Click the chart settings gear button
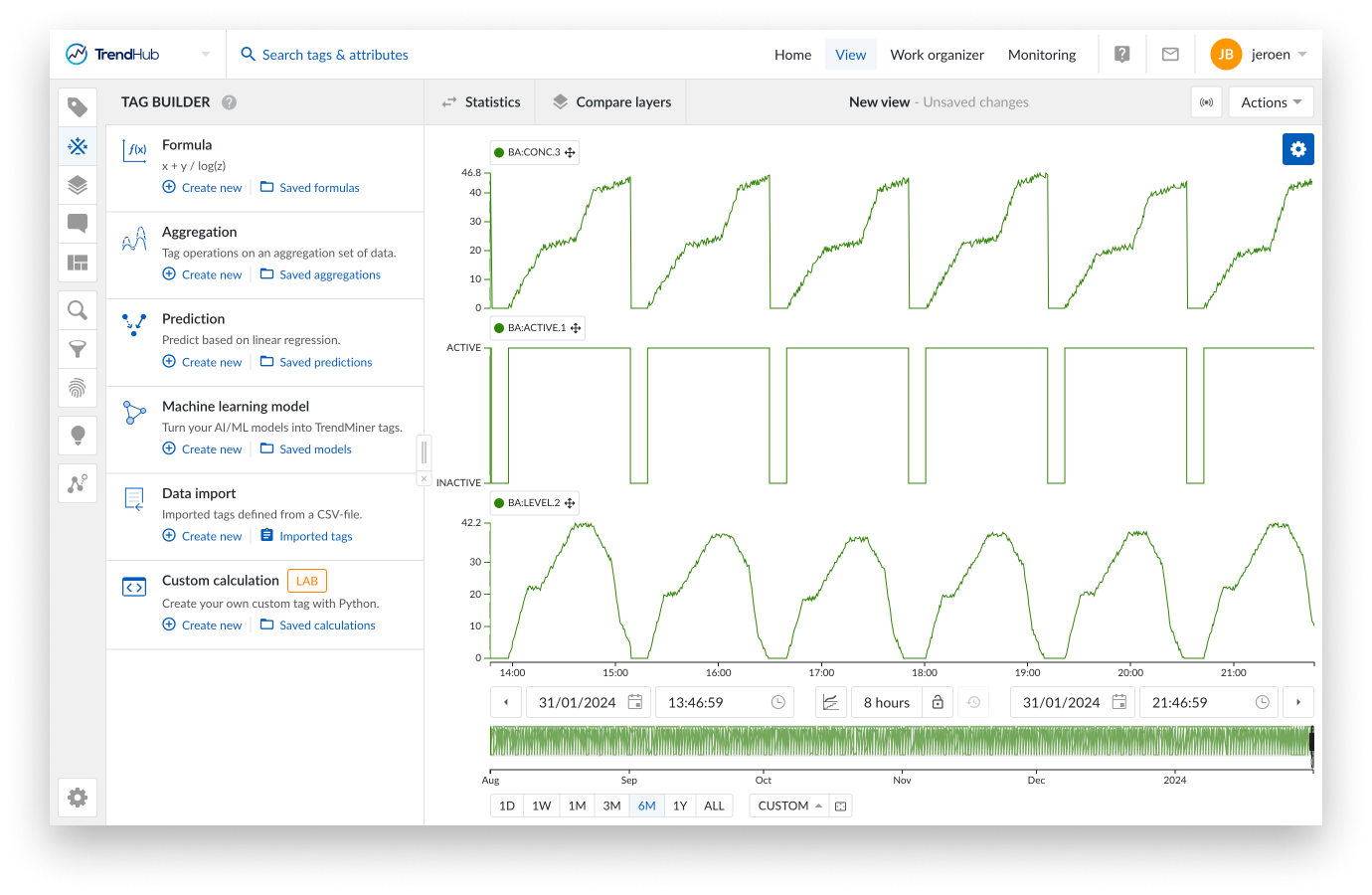 1297,149
